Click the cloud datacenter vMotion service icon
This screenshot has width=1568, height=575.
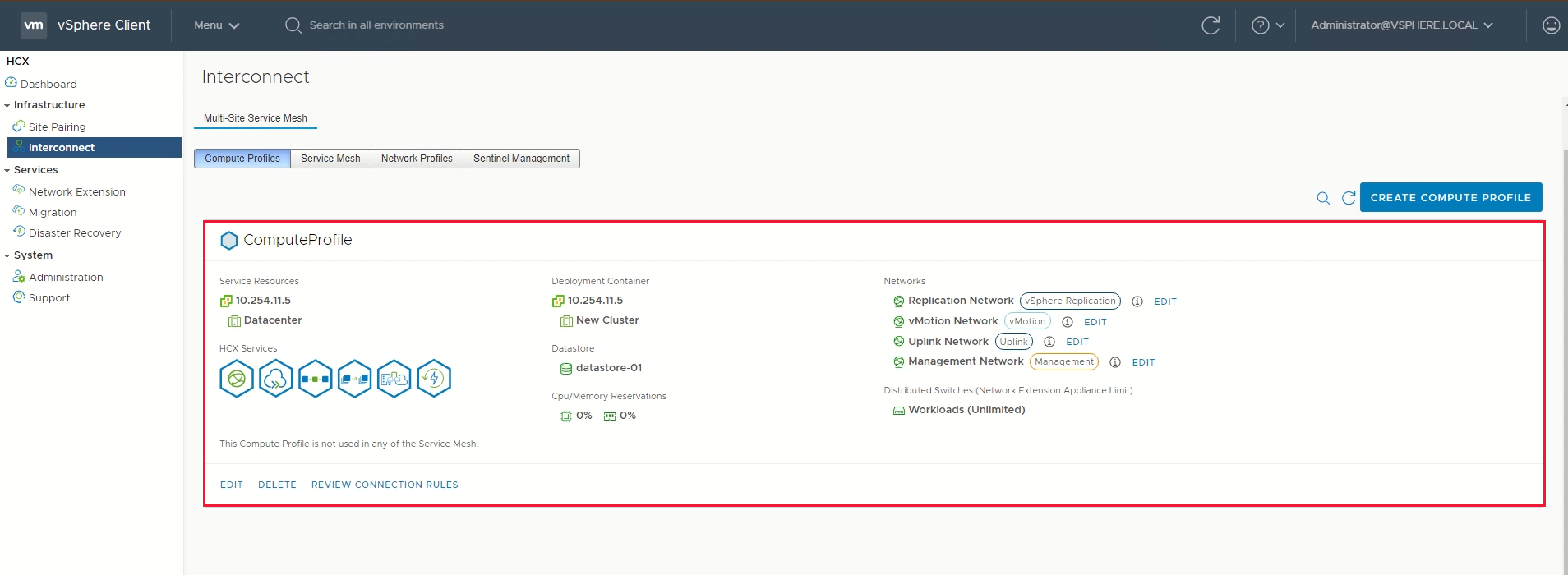click(x=394, y=379)
